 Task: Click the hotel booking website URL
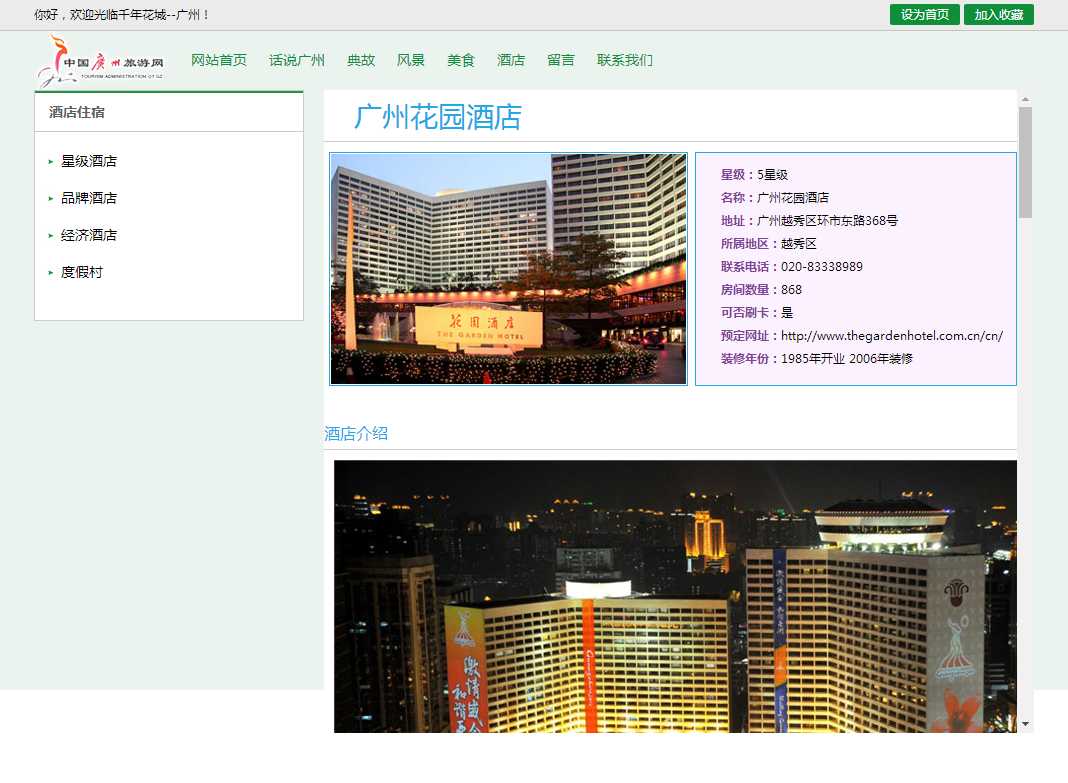[891, 336]
